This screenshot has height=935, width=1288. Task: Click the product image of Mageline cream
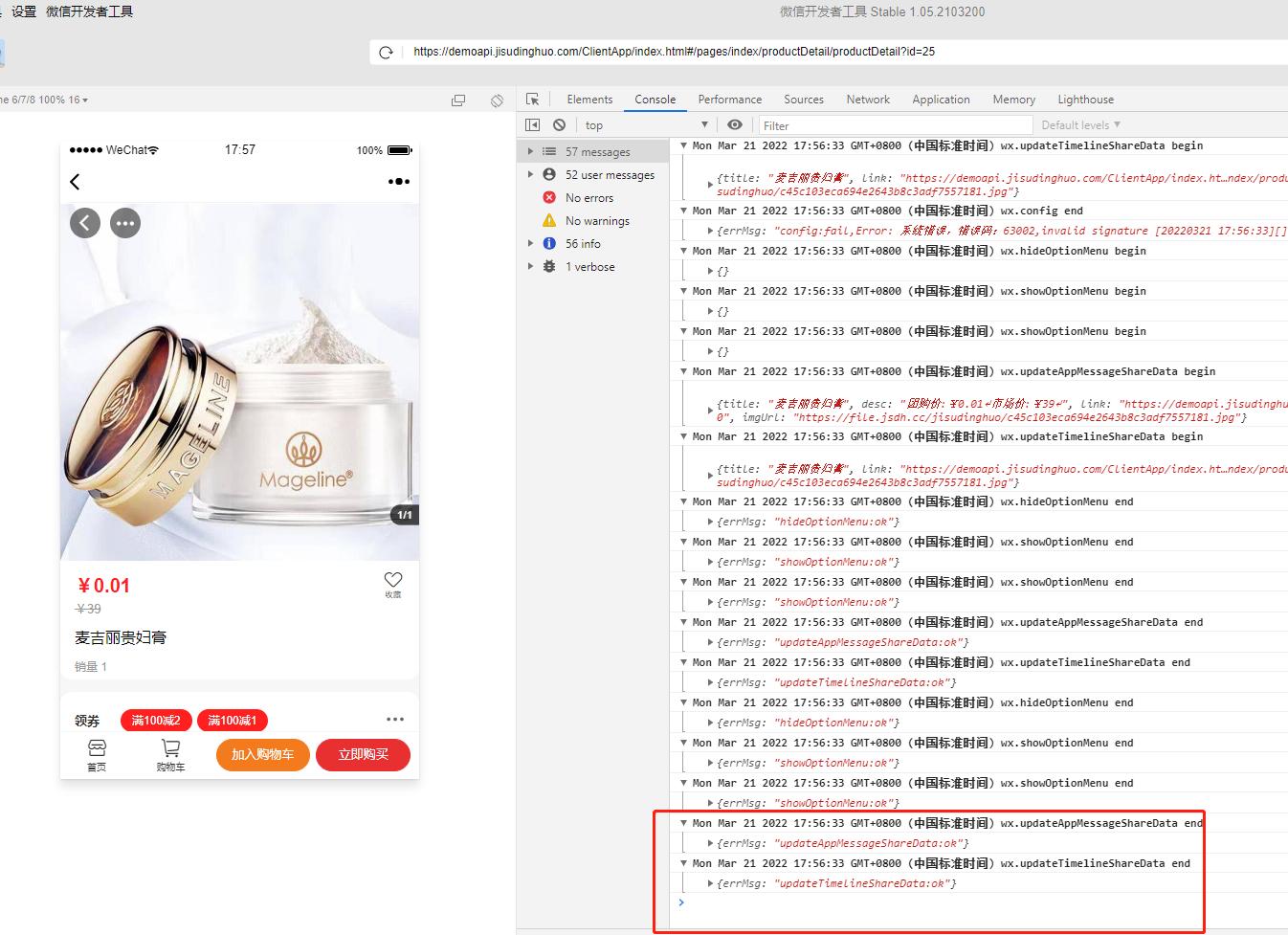[239, 381]
